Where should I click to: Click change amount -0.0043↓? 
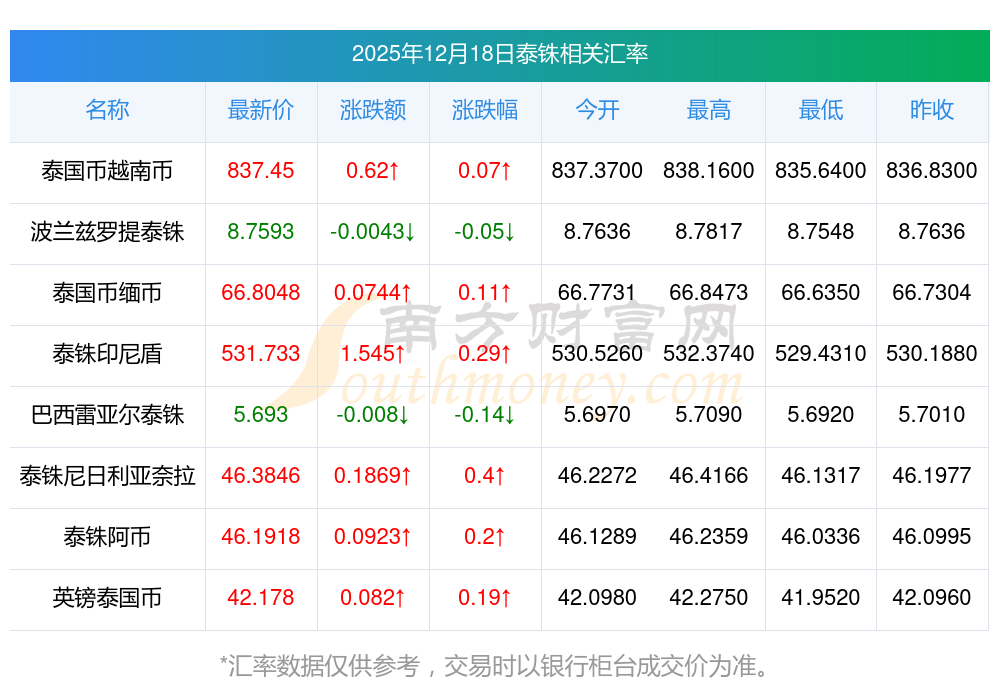[373, 231]
